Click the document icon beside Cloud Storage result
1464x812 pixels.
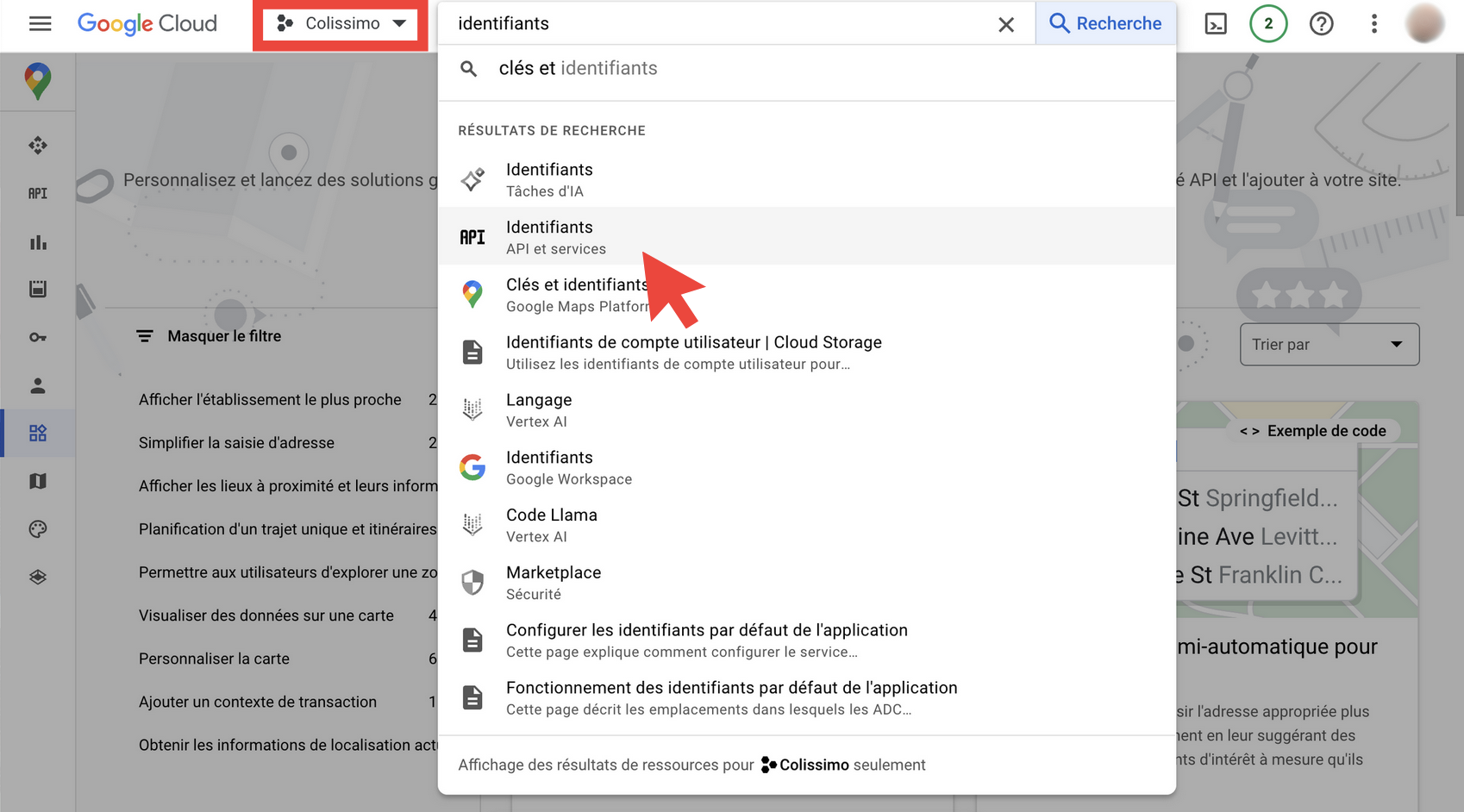pos(472,353)
